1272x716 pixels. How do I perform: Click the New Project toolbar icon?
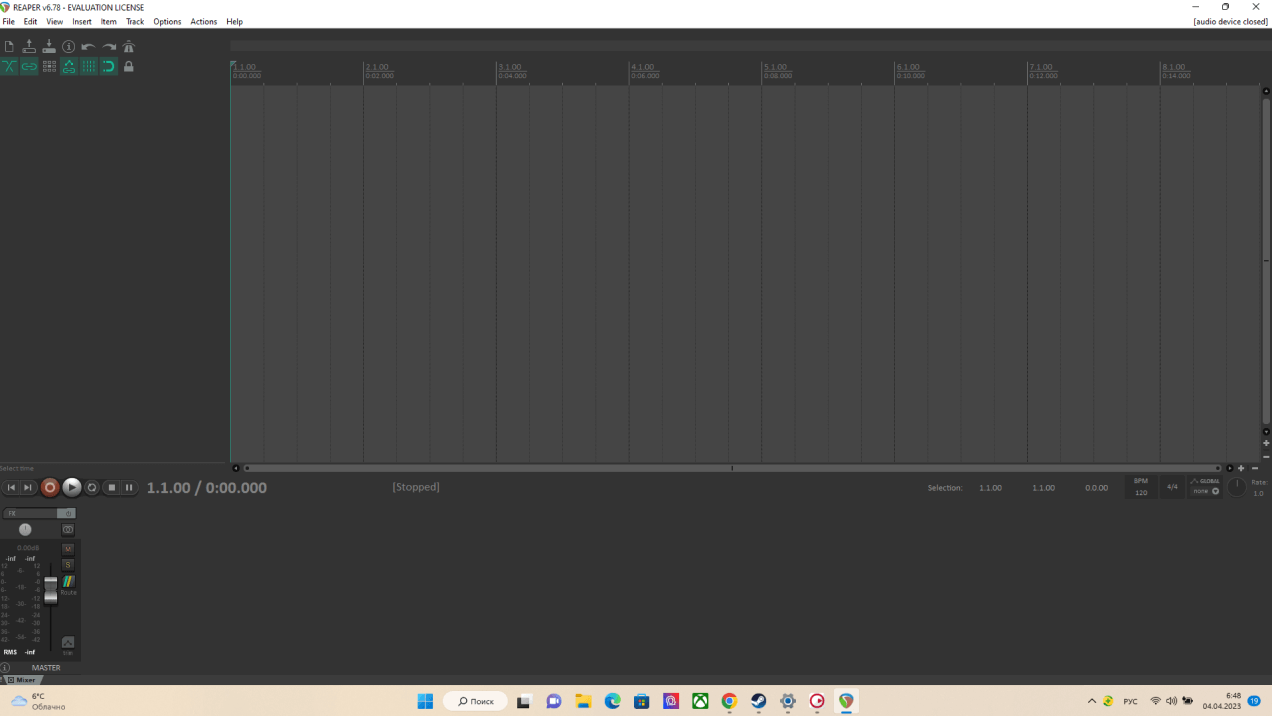point(9,47)
